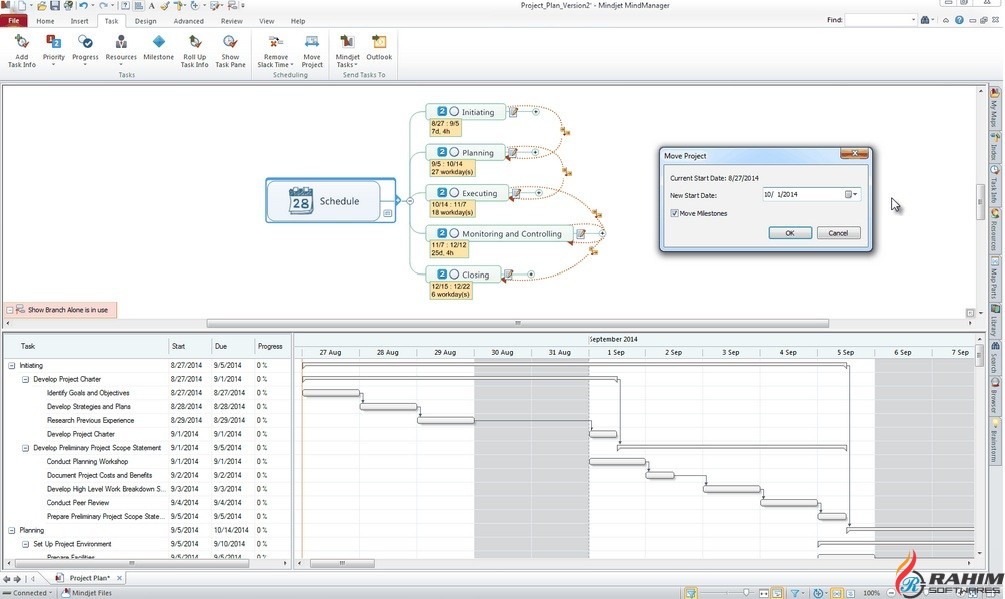Open the Find box dropdown arrow
Viewport: 1005px width, 599px height.
coord(913,20)
